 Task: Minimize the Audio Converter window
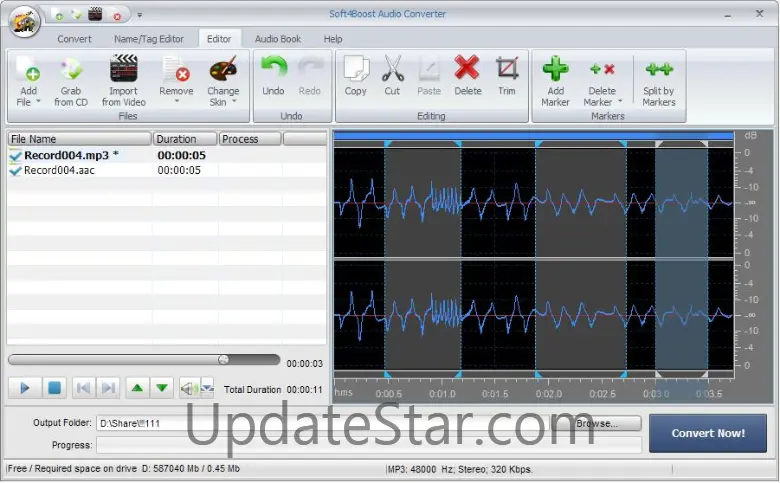click(728, 14)
